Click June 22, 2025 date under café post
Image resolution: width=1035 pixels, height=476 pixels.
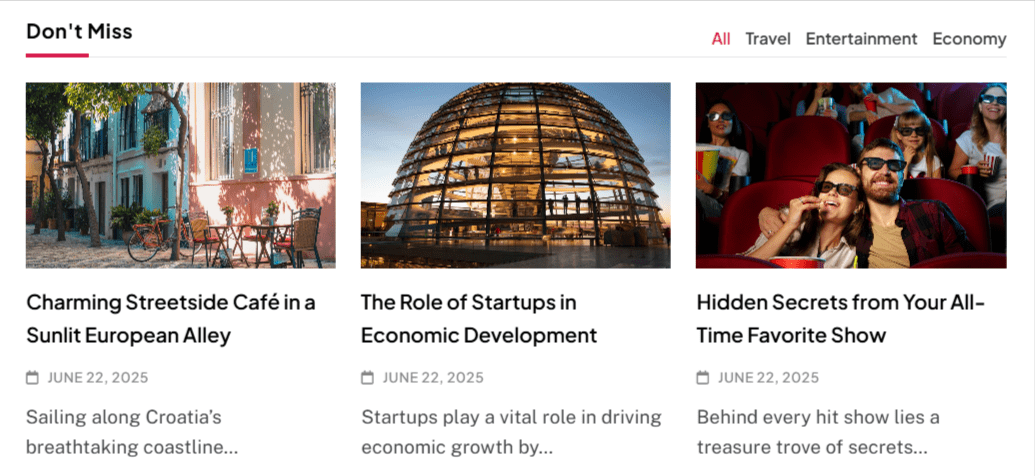point(98,378)
